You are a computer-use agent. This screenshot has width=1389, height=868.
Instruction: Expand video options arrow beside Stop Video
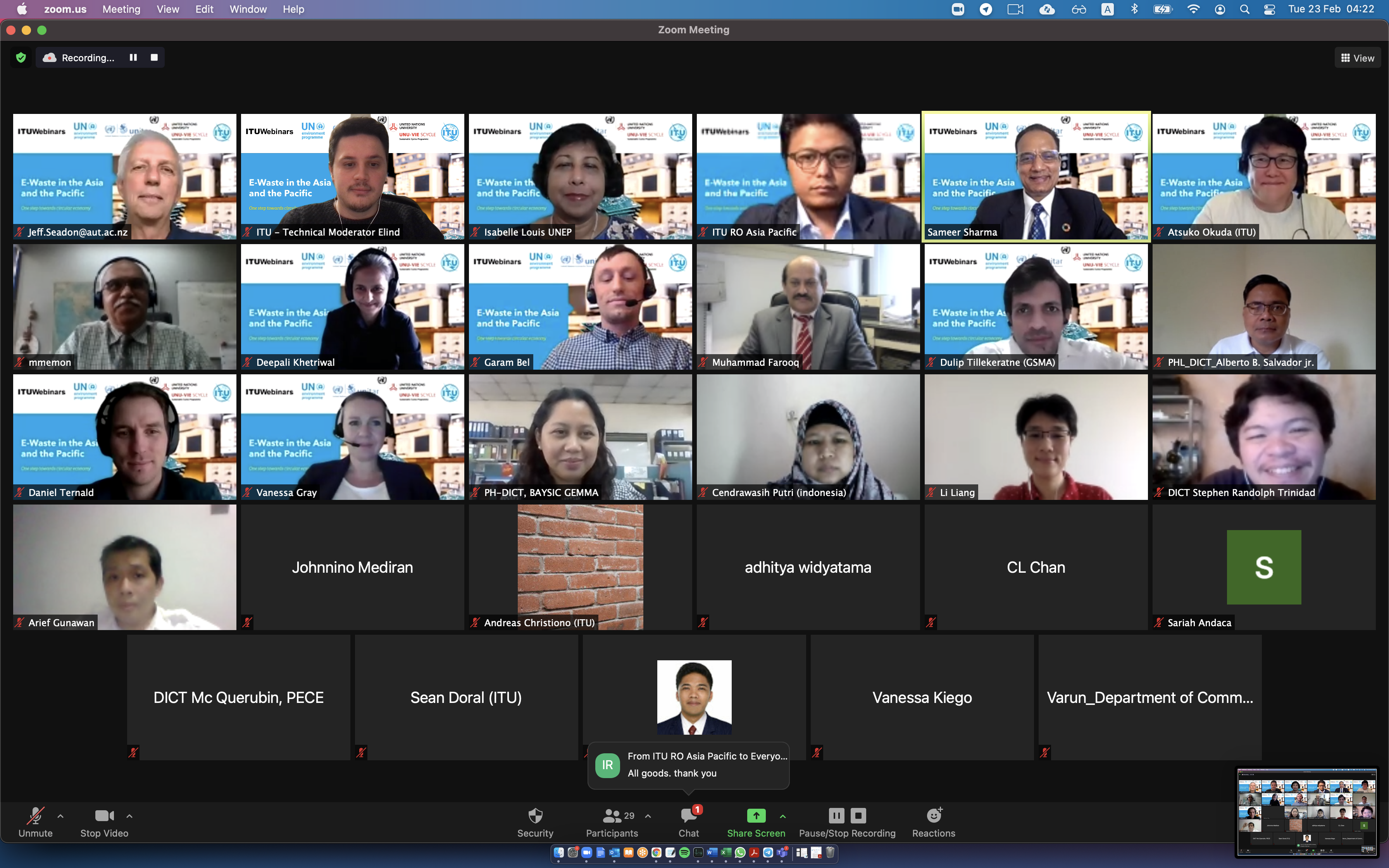coord(130,816)
